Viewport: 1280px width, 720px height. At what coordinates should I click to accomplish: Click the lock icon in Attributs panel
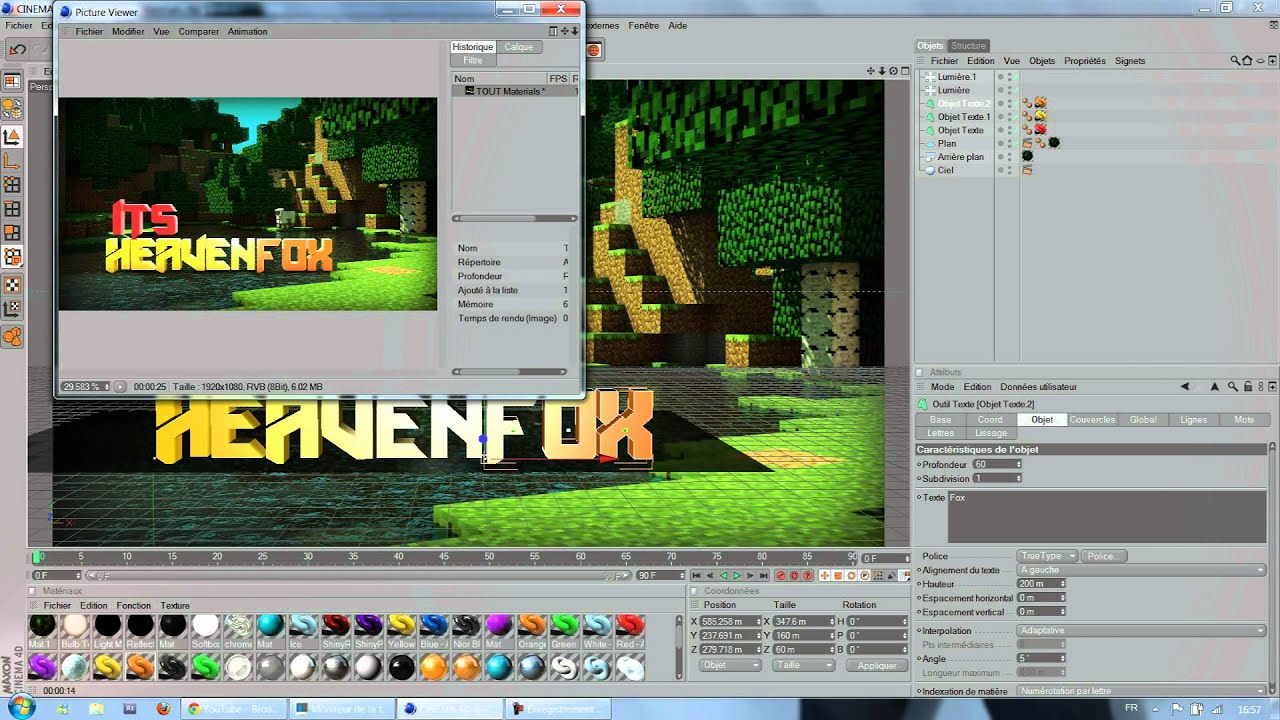[x=1247, y=386]
